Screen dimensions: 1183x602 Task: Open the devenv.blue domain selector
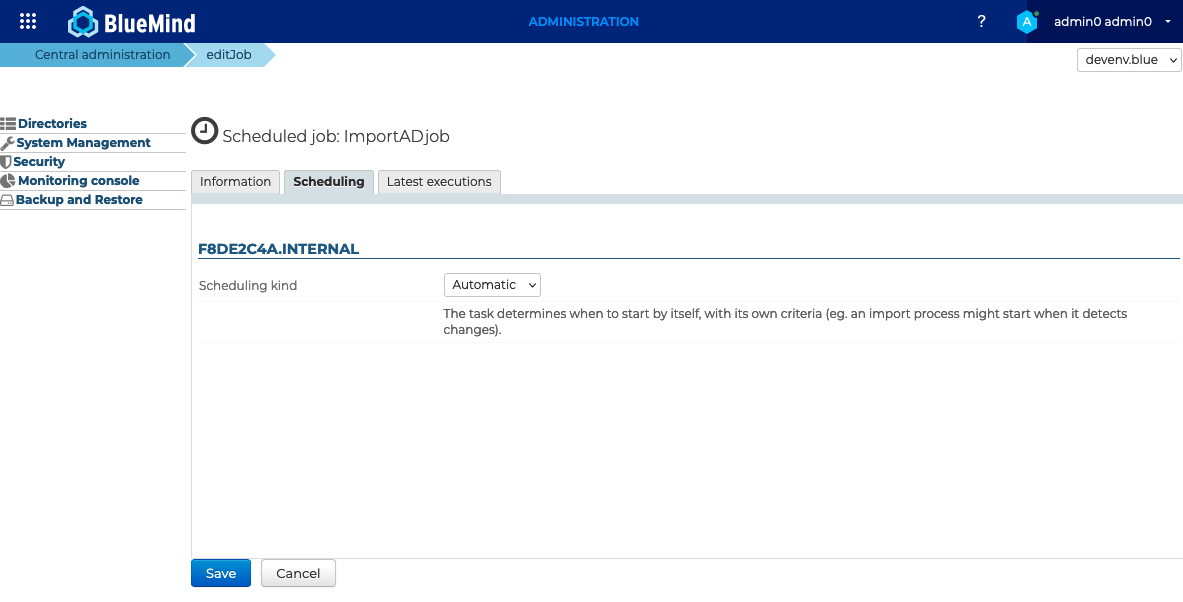point(1129,60)
